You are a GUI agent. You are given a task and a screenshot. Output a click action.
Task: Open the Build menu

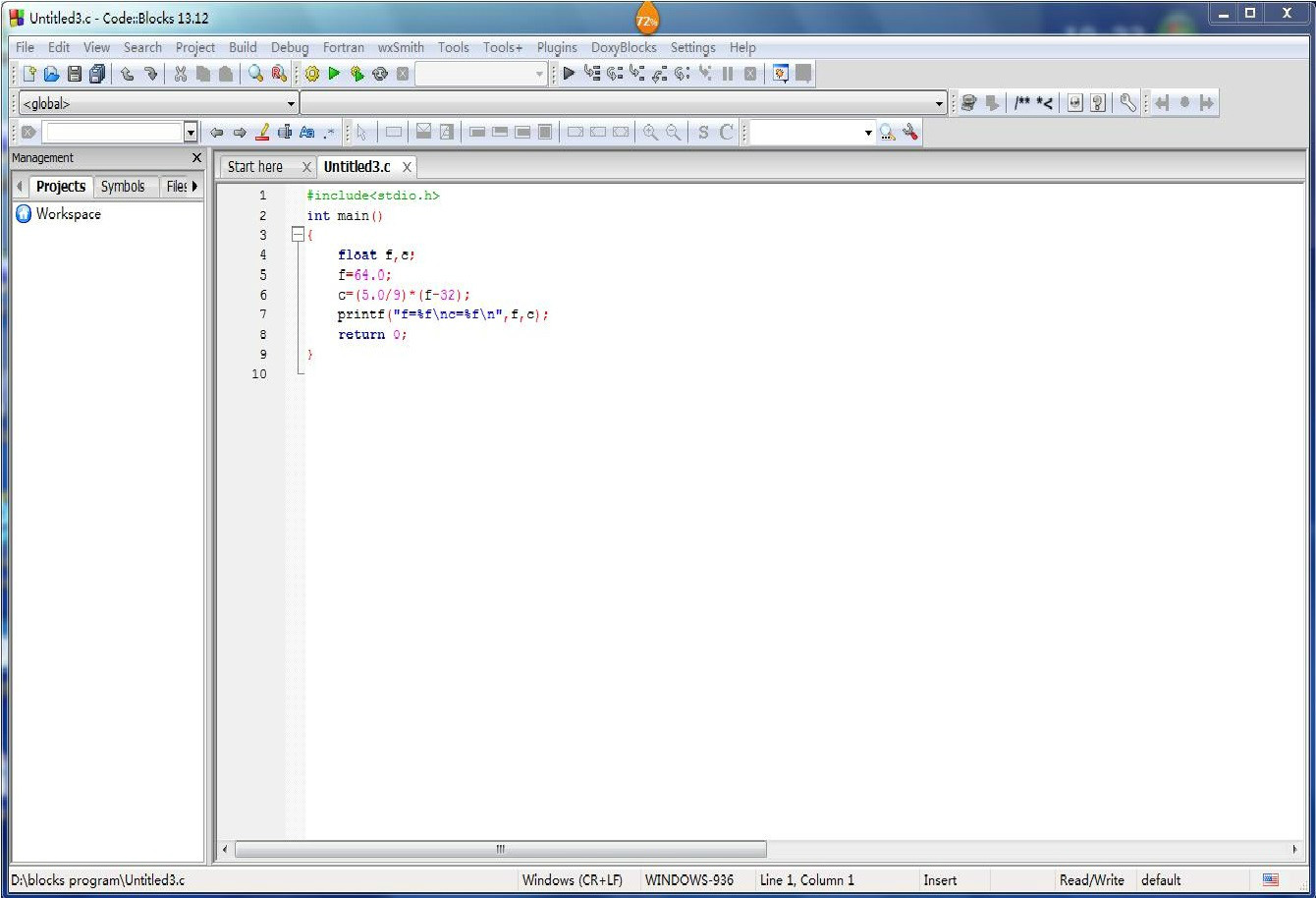point(243,47)
